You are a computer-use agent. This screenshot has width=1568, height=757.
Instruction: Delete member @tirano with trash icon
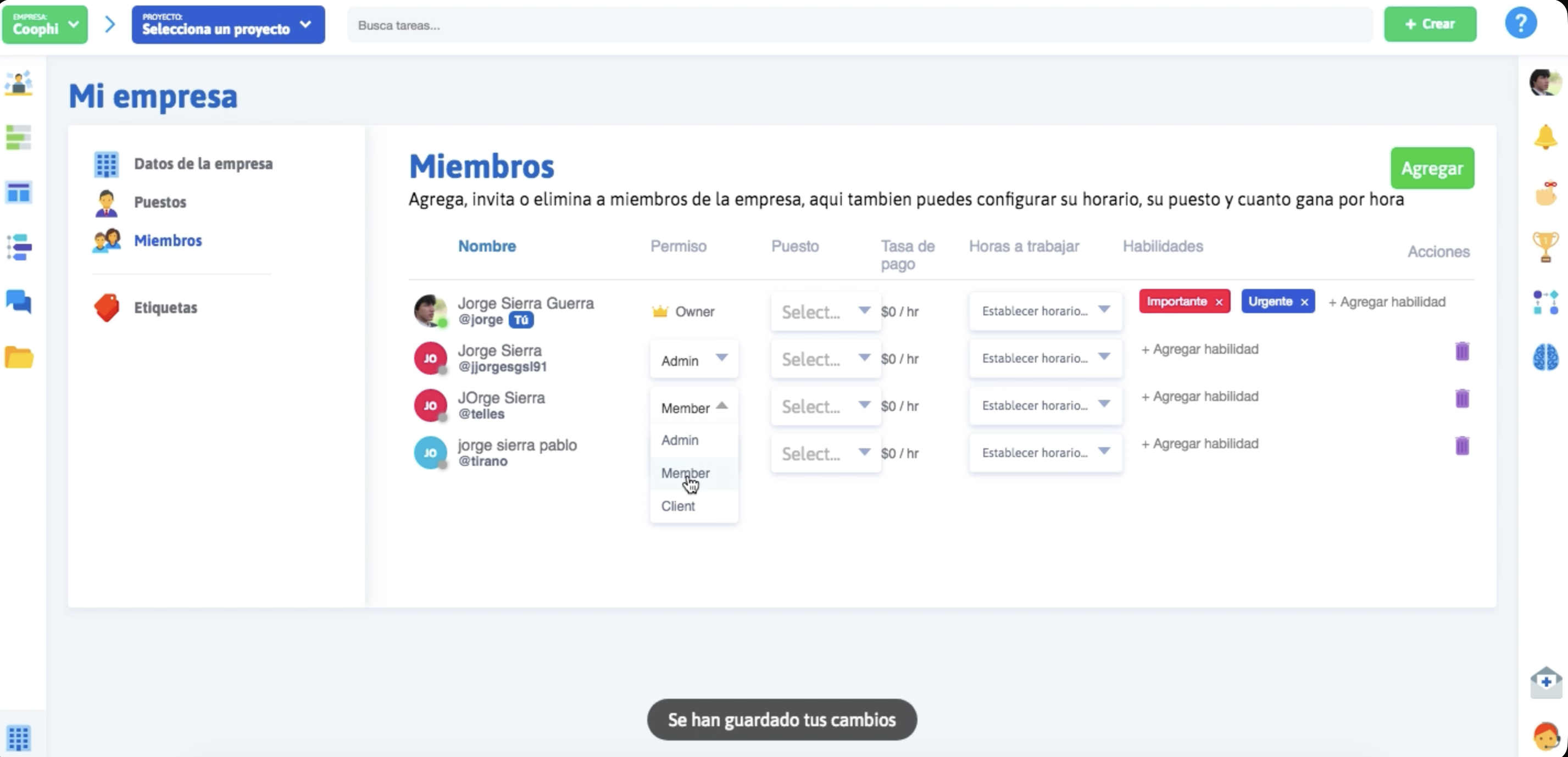pos(1461,446)
